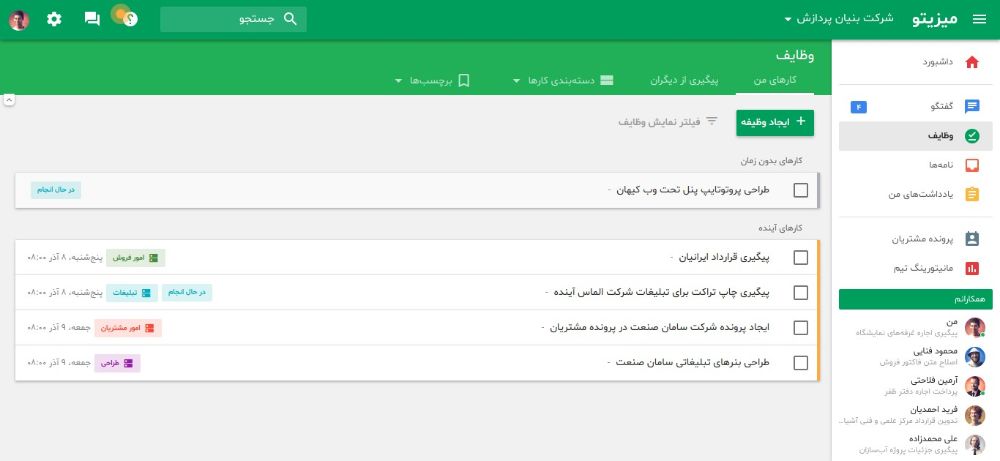Click the red امور مشتریان tag label
The height and width of the screenshot is (461, 1000).
[x=128, y=328]
